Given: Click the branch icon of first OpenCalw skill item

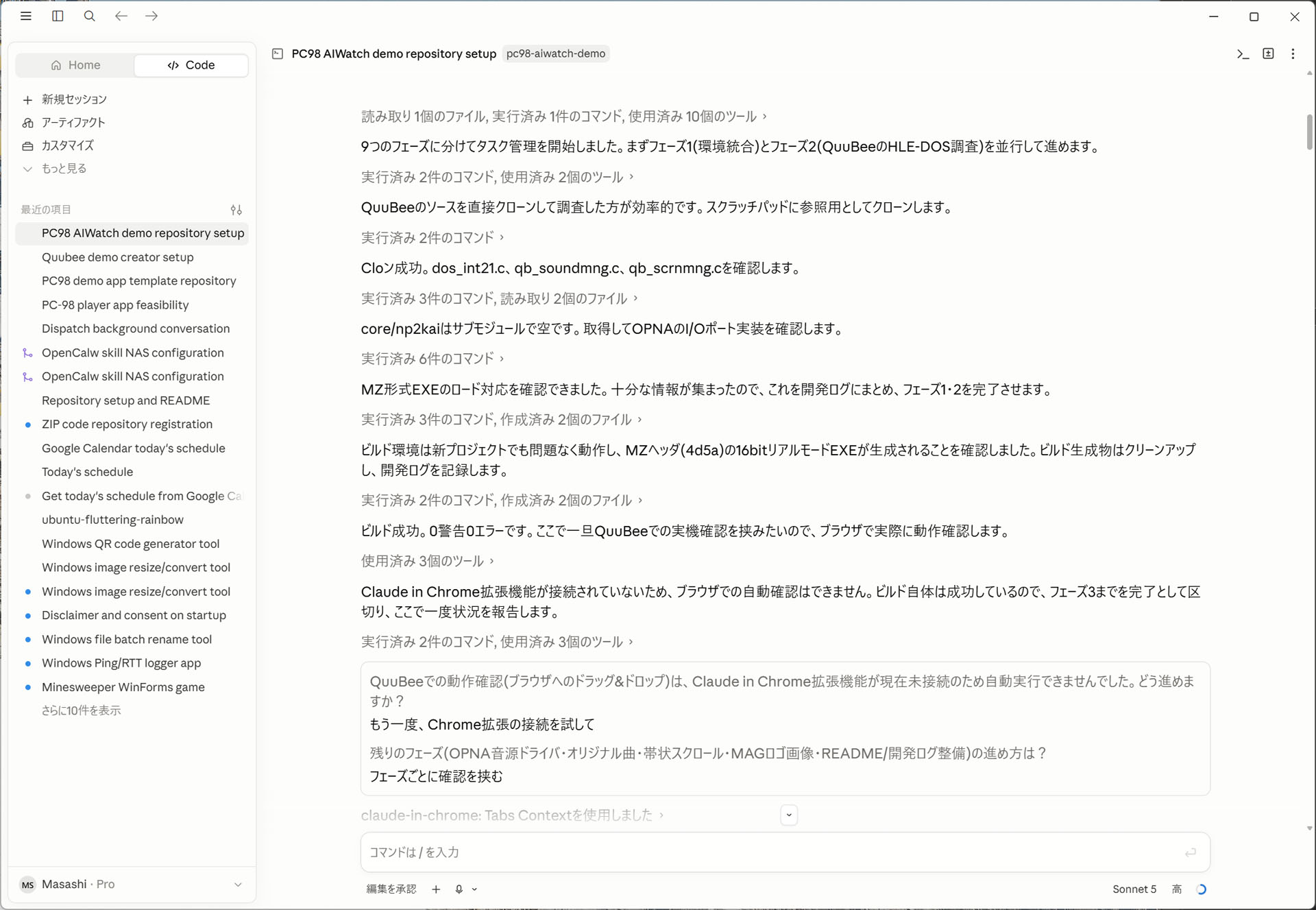Looking at the screenshot, I should click(27, 352).
